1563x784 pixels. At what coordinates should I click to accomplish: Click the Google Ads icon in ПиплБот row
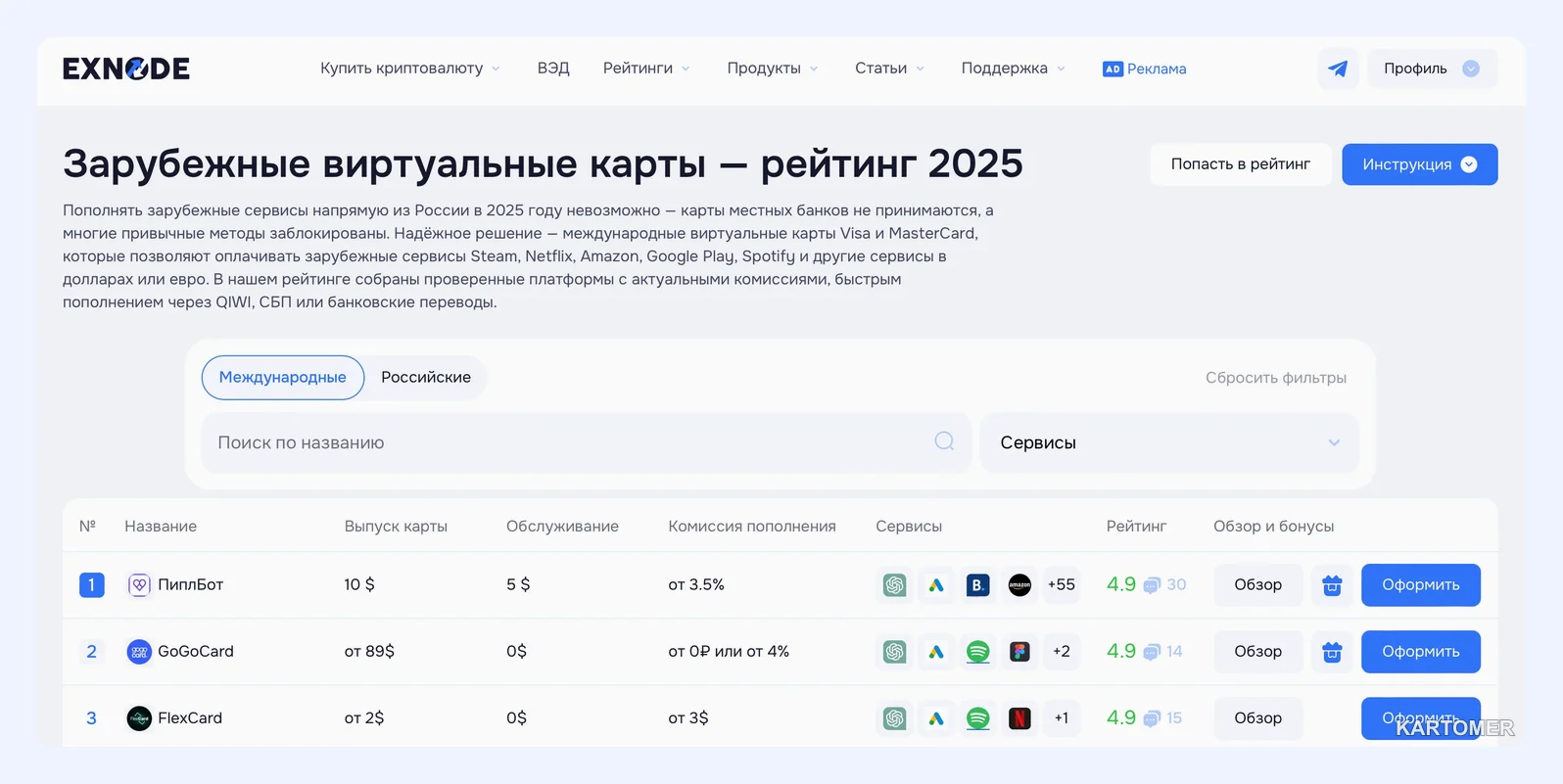pyautogui.click(x=936, y=585)
